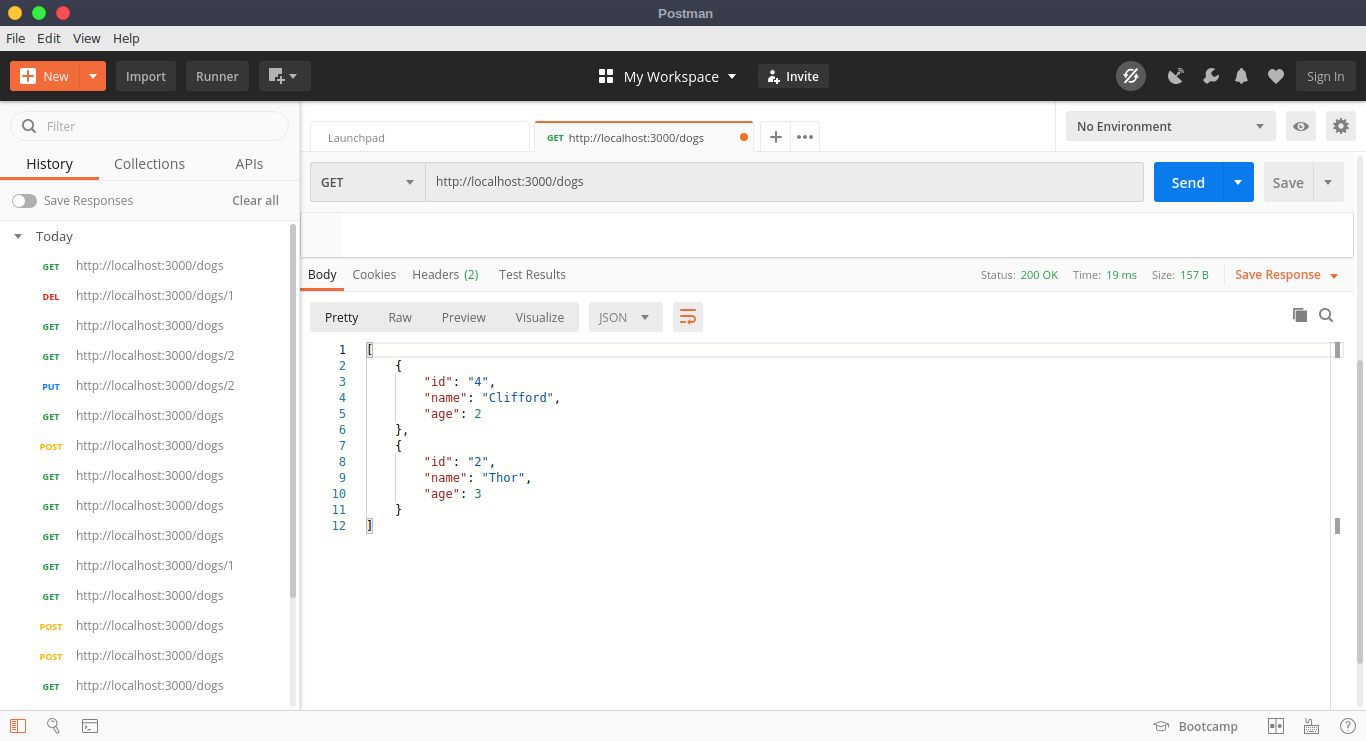Click the environment quick look eye icon
Image resolution: width=1366 pixels, height=741 pixels.
coord(1300,126)
